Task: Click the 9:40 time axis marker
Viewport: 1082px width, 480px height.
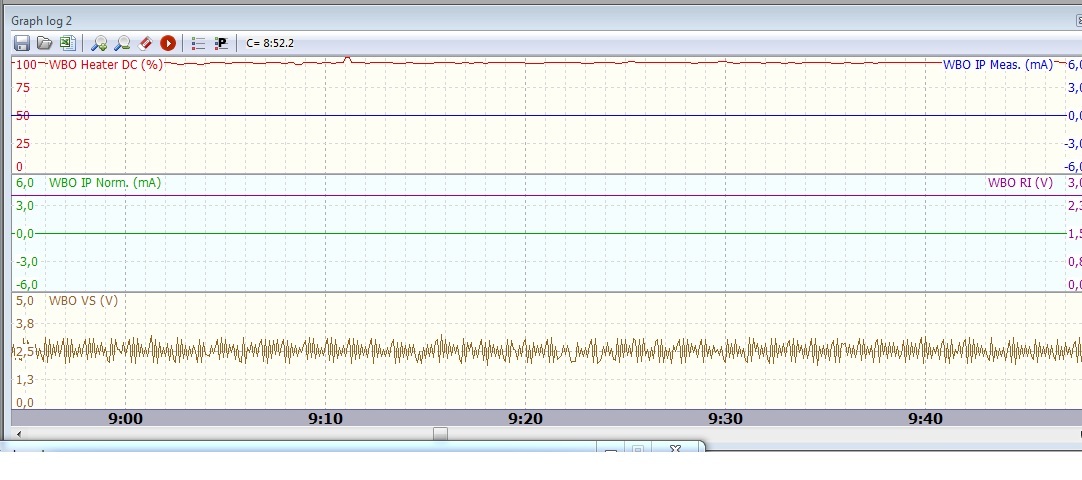Action: point(925,419)
